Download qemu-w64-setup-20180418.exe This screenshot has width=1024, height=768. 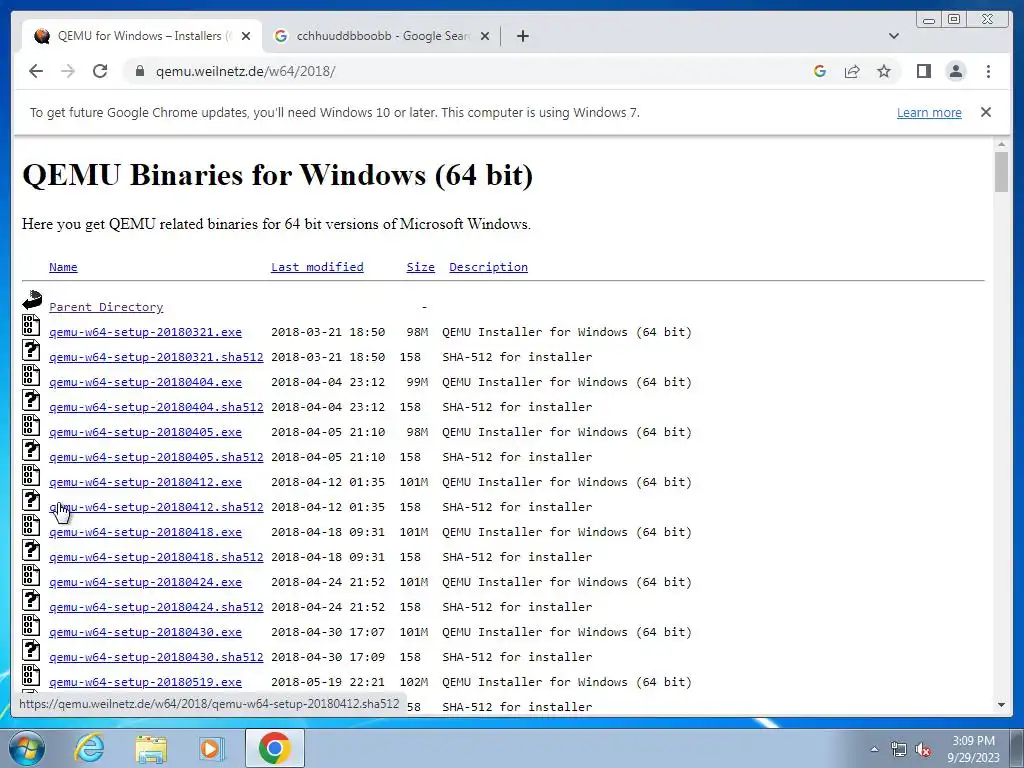click(145, 532)
